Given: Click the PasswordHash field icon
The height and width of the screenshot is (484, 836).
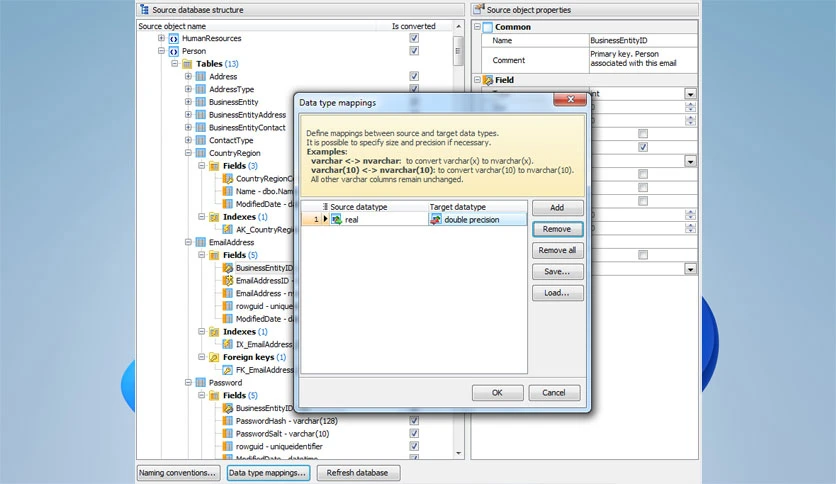Looking at the screenshot, I should [x=228, y=421].
